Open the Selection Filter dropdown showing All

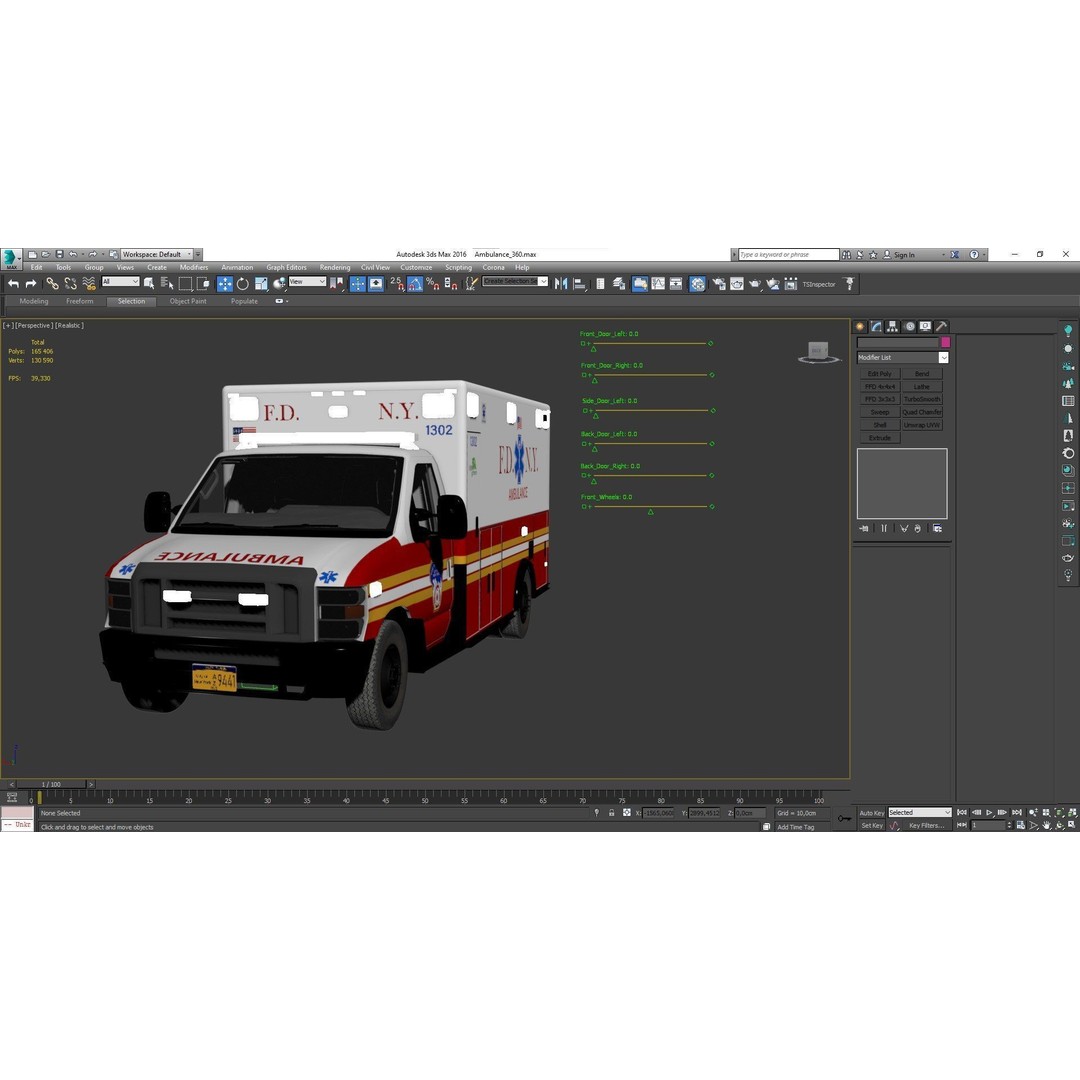pyautogui.click(x=121, y=282)
